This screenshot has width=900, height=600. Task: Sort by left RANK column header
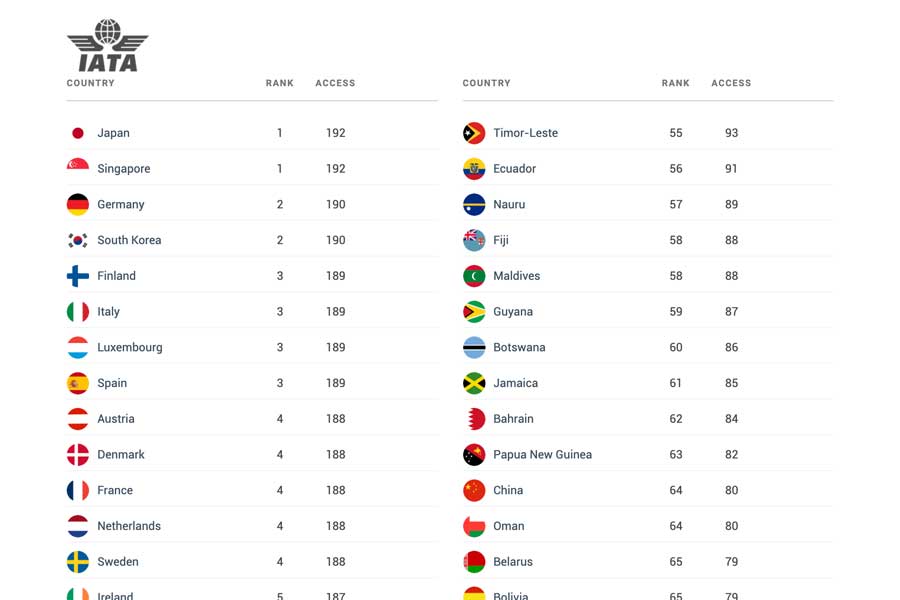[x=280, y=84]
